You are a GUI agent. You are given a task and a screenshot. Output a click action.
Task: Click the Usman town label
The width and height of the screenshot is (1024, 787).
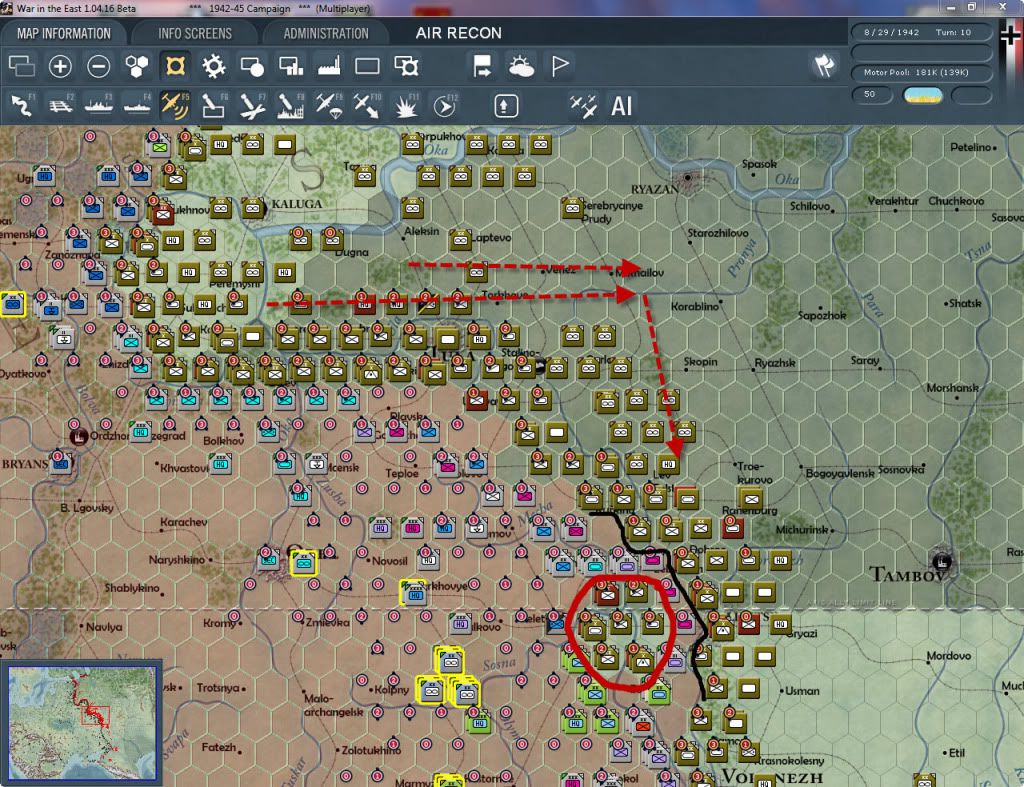point(802,690)
